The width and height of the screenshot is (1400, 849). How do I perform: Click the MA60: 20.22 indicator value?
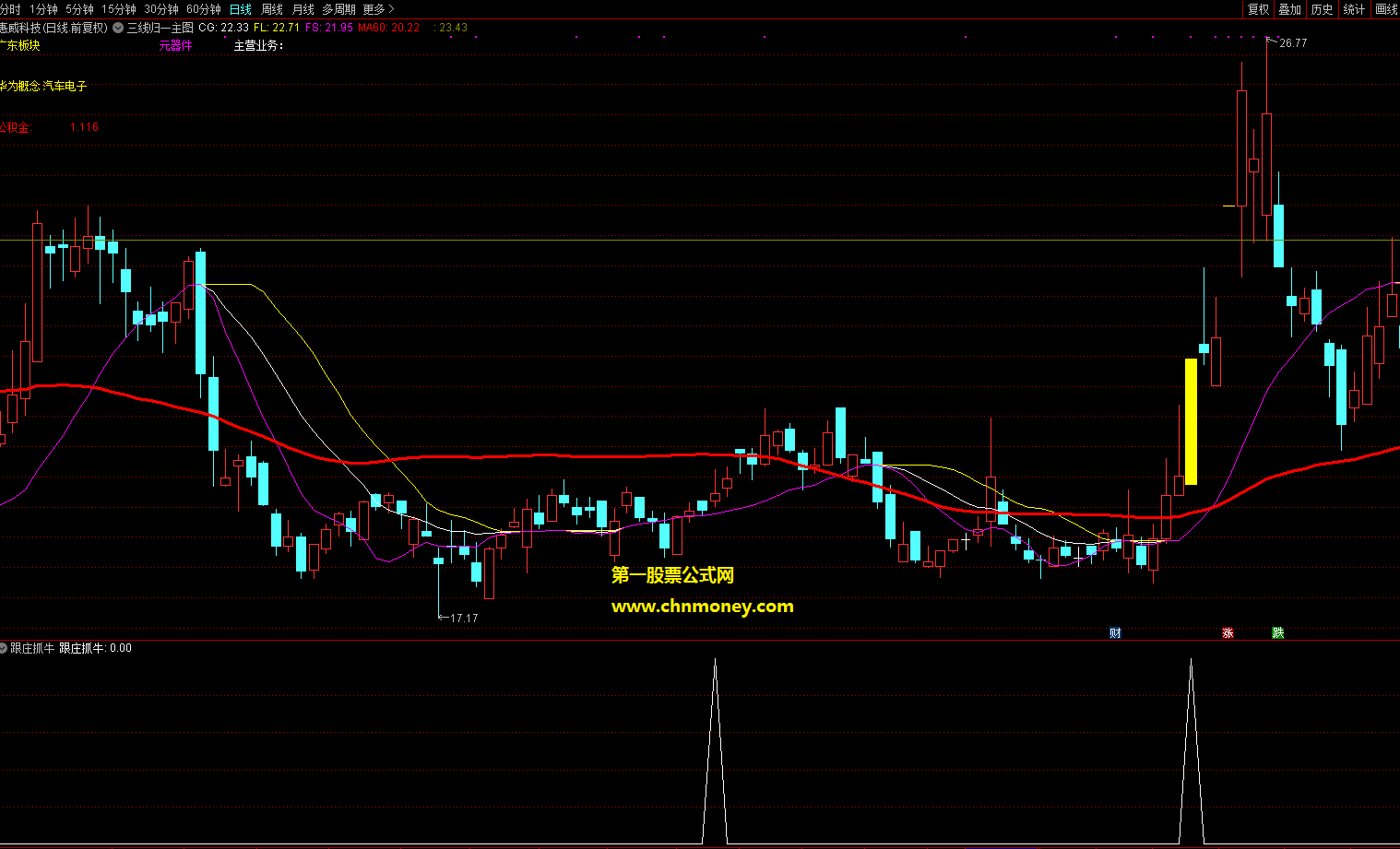pos(389,28)
